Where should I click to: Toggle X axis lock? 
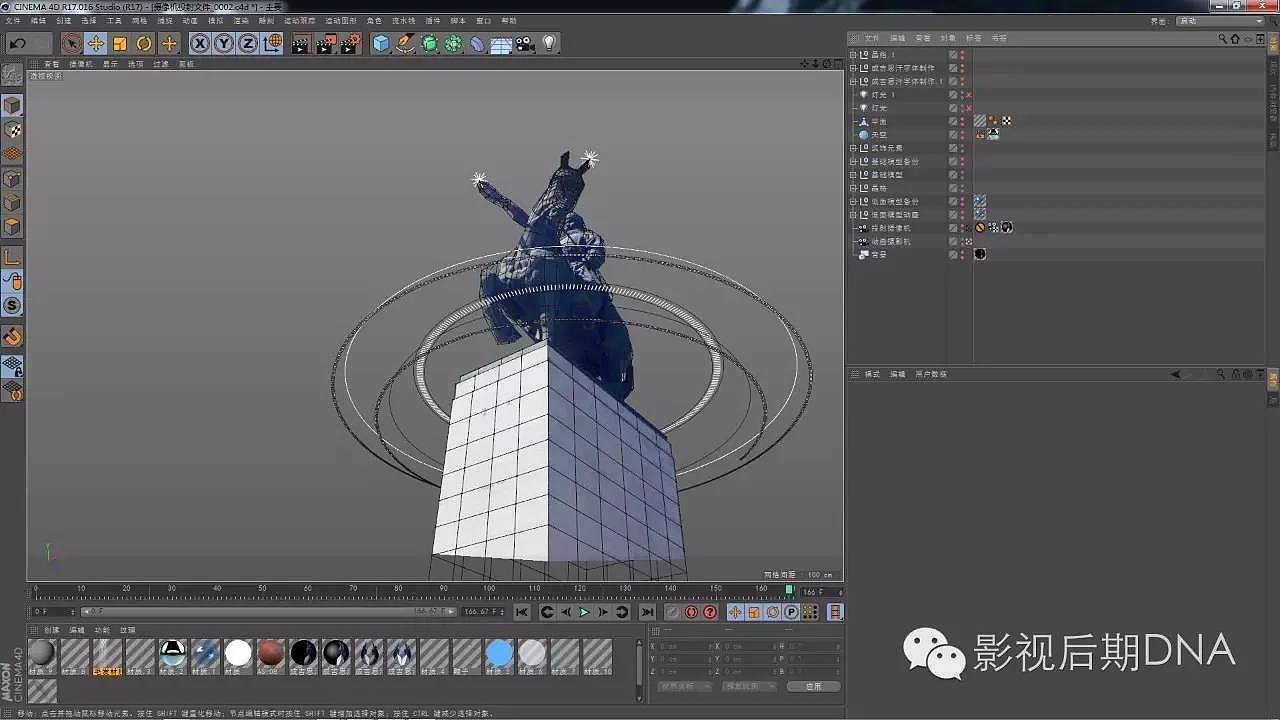tap(200, 43)
